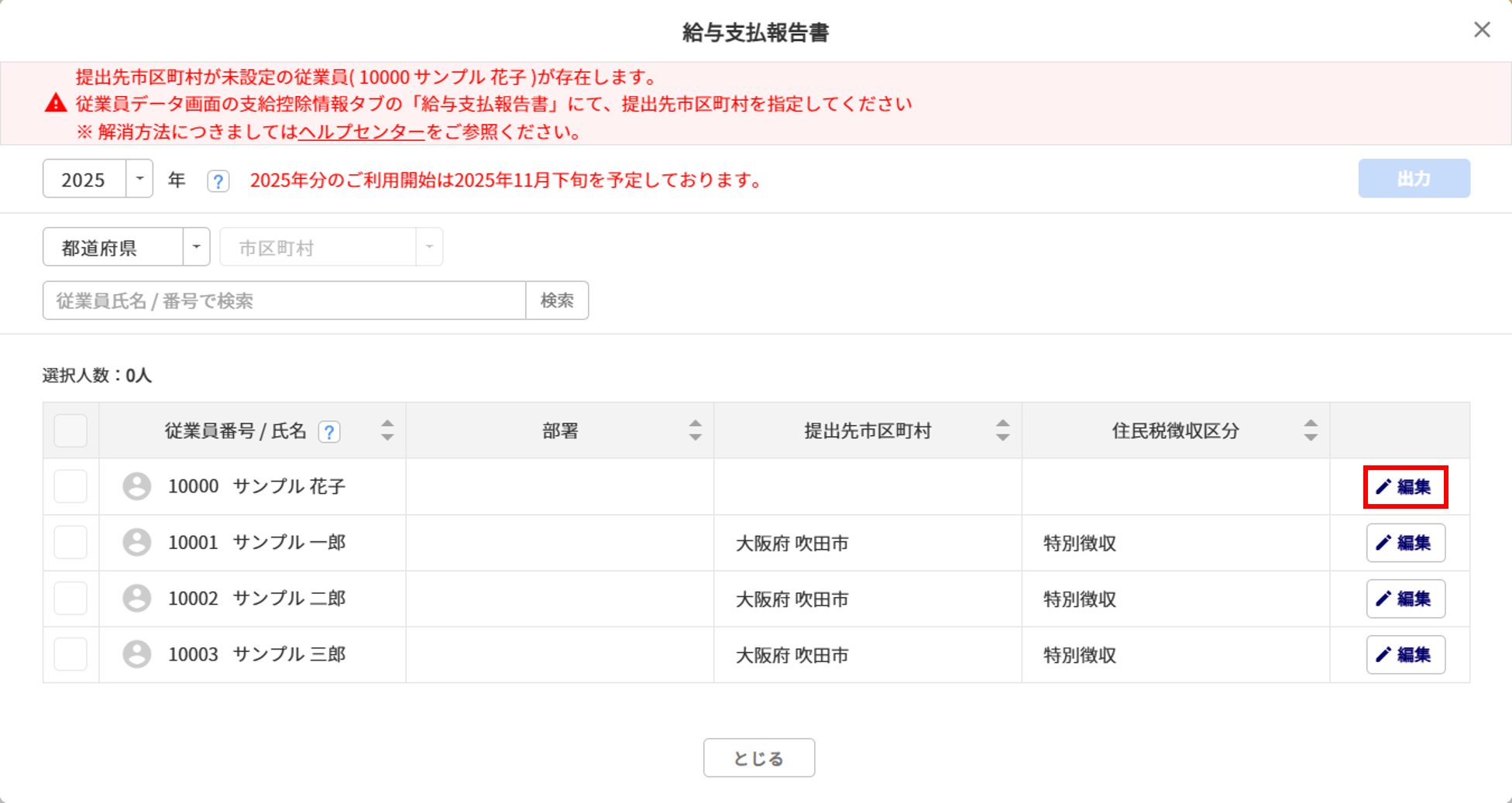Sort table by 住民税徴収区分 column
Viewport: 1512px width, 803px height.
(x=1310, y=431)
